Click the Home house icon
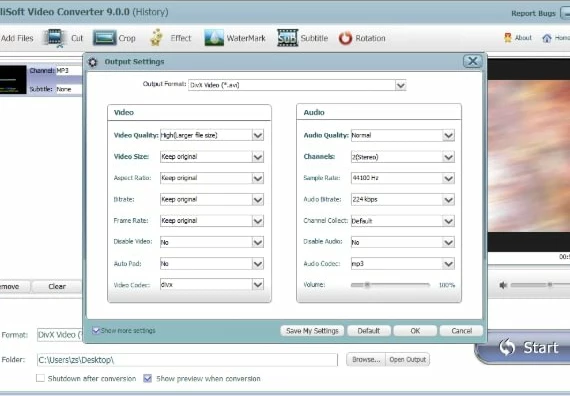The width and height of the screenshot is (570, 396). (x=547, y=38)
